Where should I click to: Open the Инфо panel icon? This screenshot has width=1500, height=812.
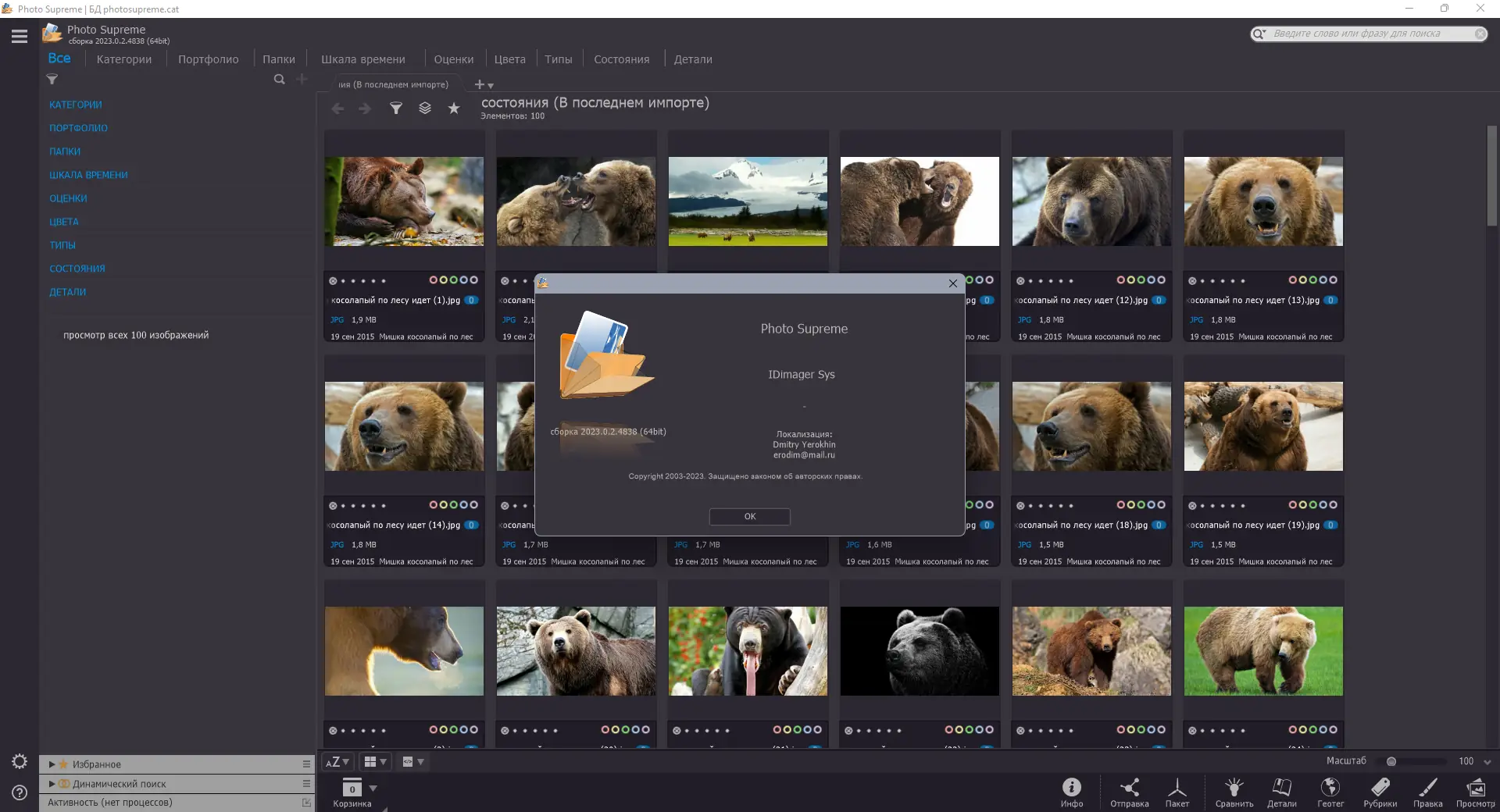pos(1072,786)
